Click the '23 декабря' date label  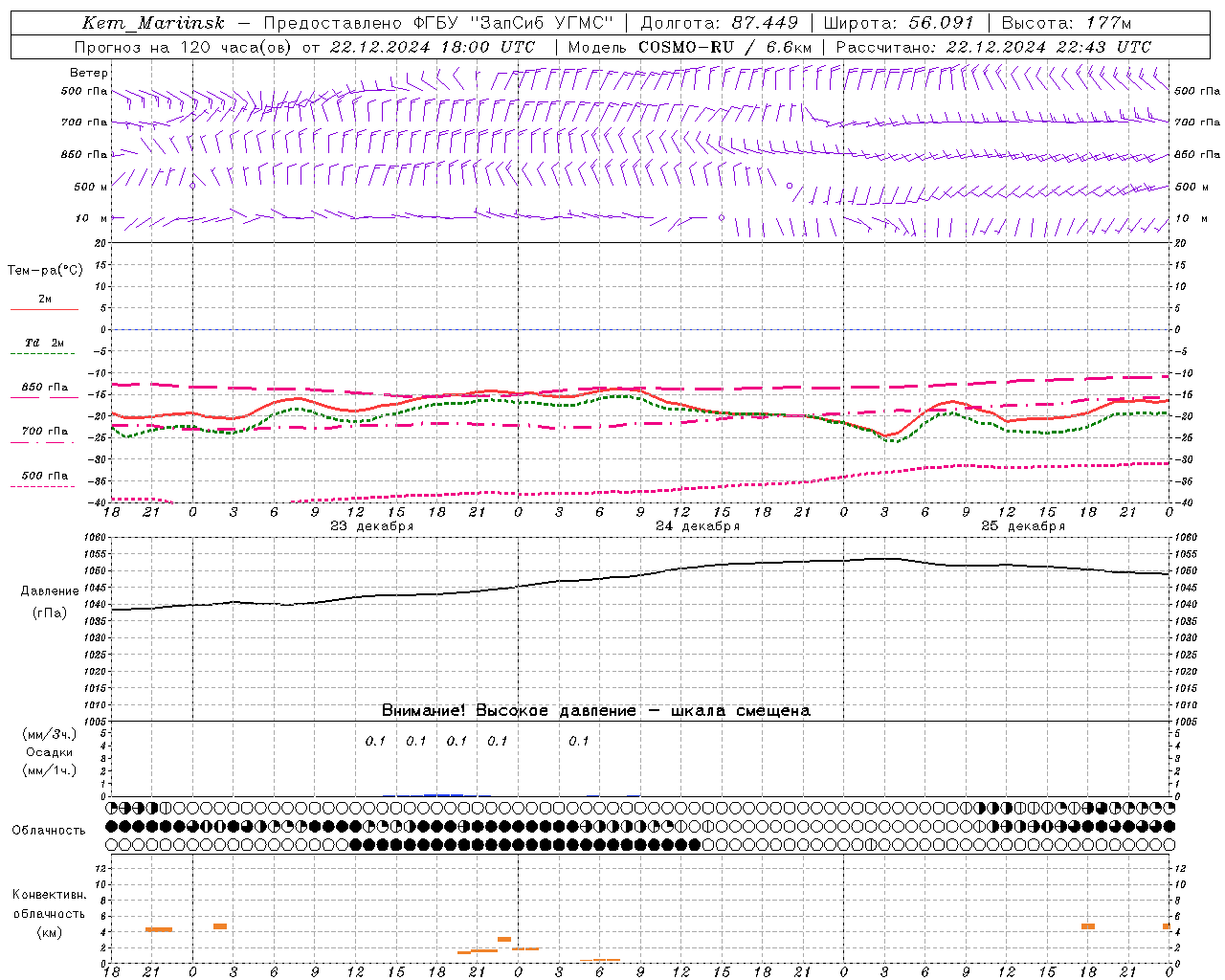371,526
